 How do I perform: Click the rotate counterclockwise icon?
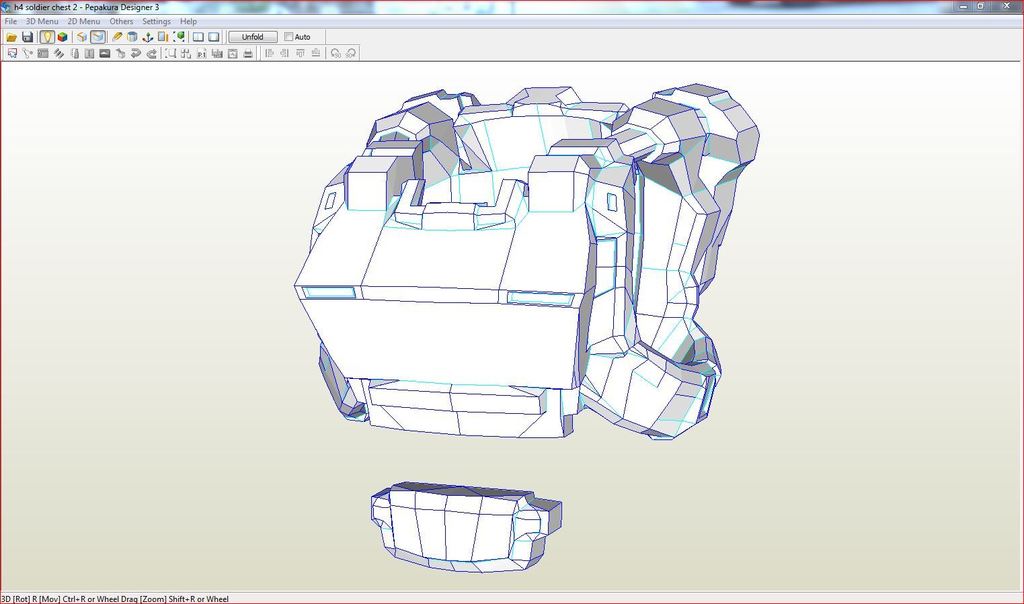click(336, 54)
